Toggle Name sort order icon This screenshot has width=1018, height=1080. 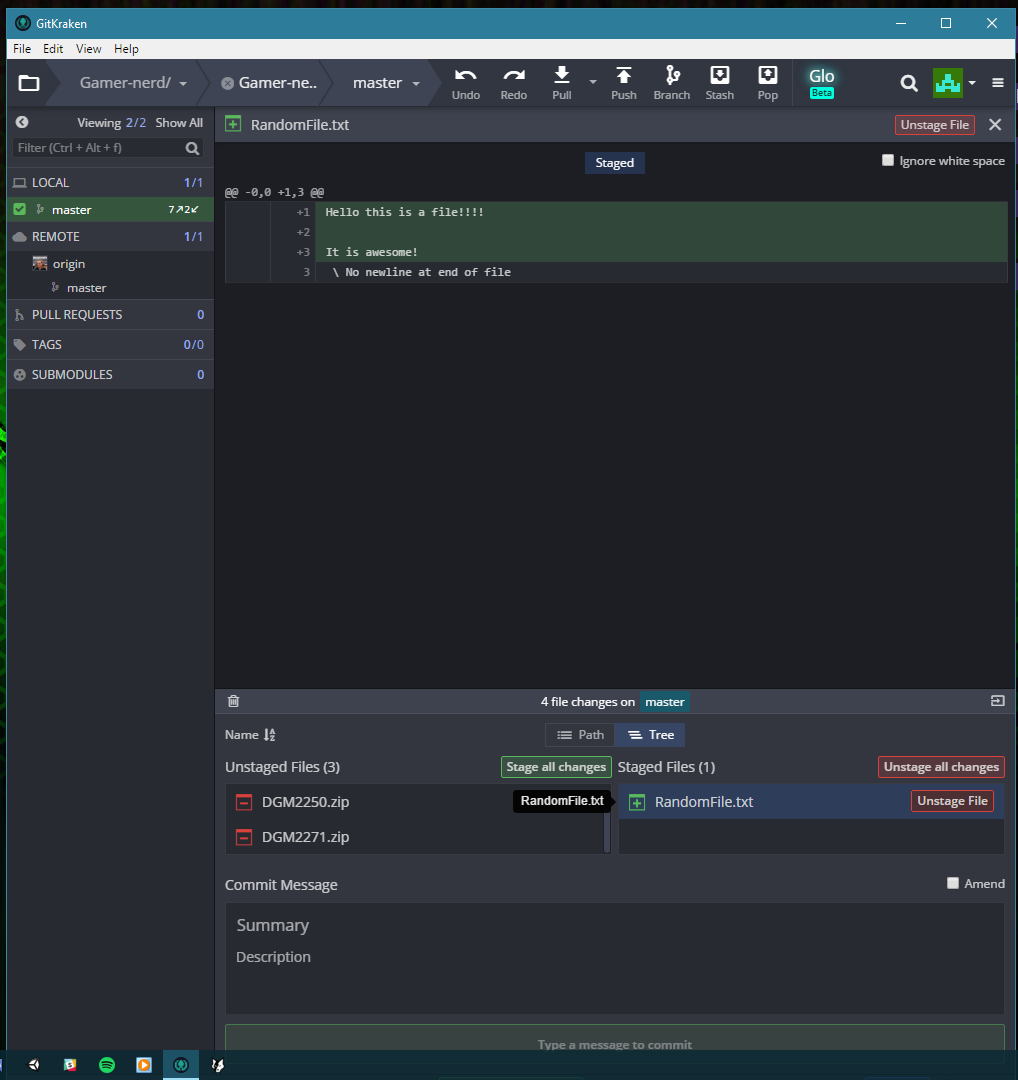(x=269, y=735)
